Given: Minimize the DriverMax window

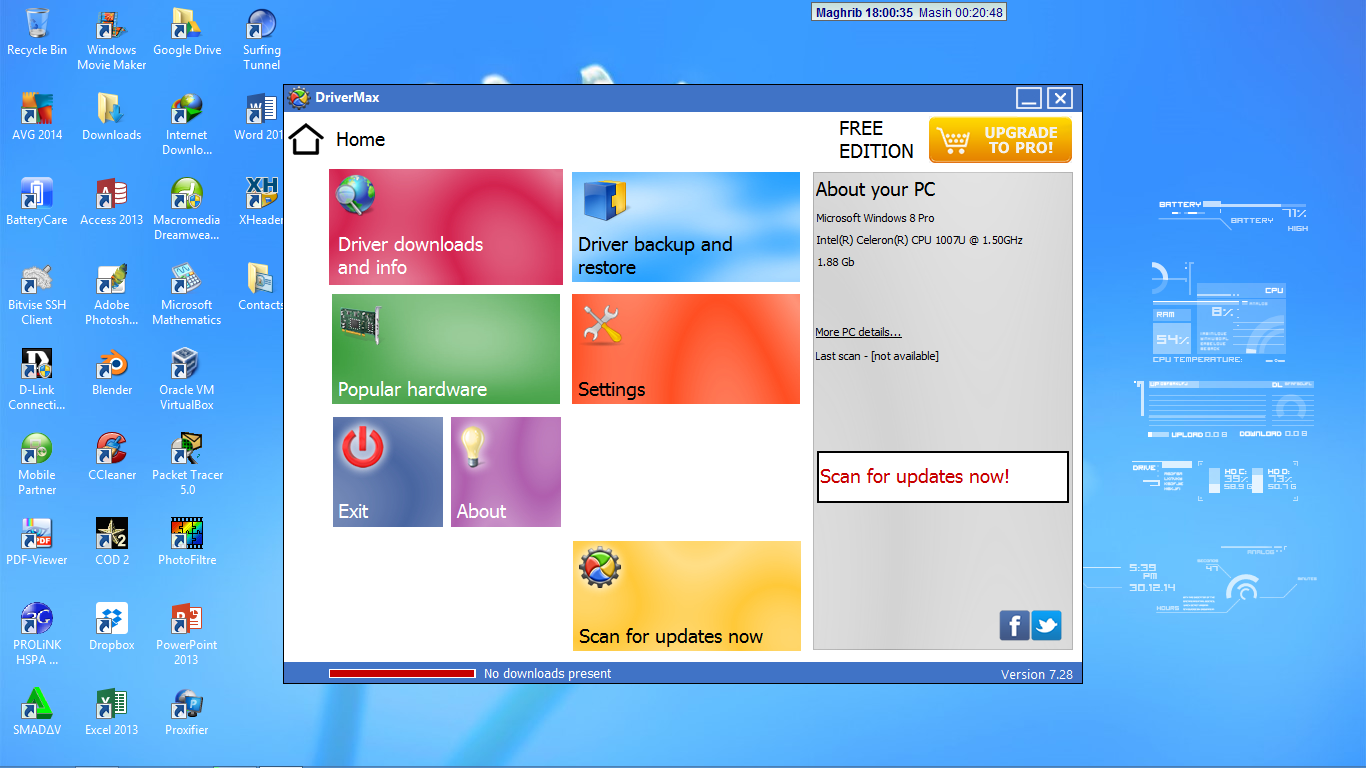Looking at the screenshot, I should (1029, 98).
